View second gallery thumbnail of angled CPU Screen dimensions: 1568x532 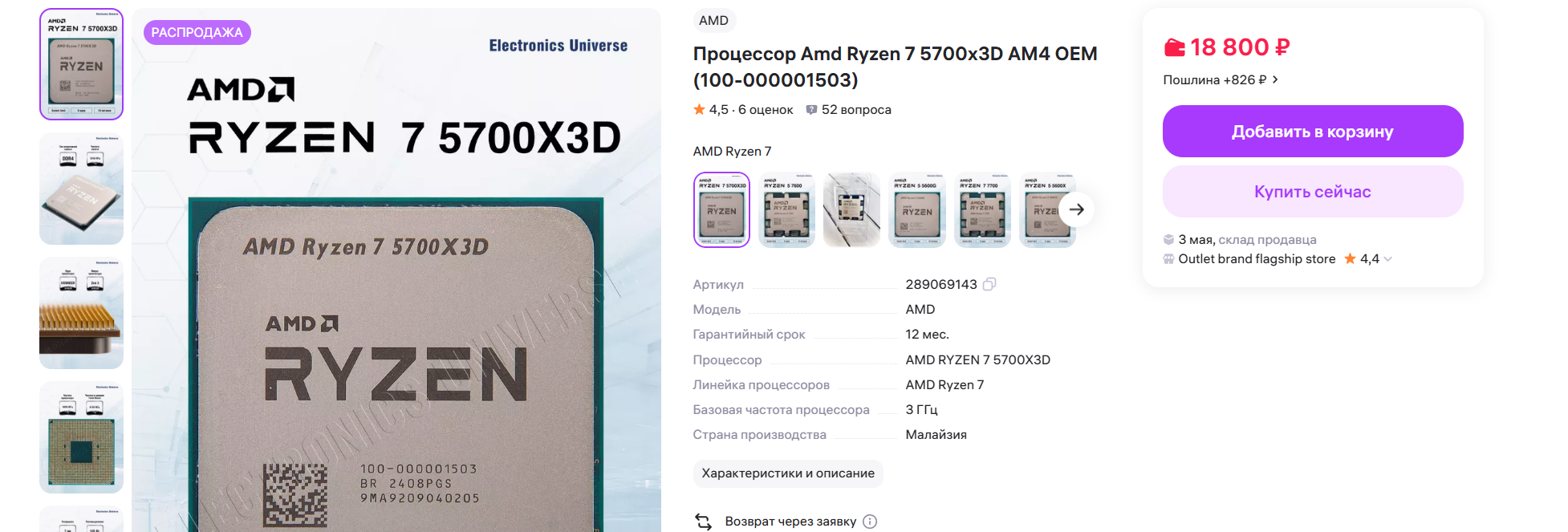[x=81, y=189]
